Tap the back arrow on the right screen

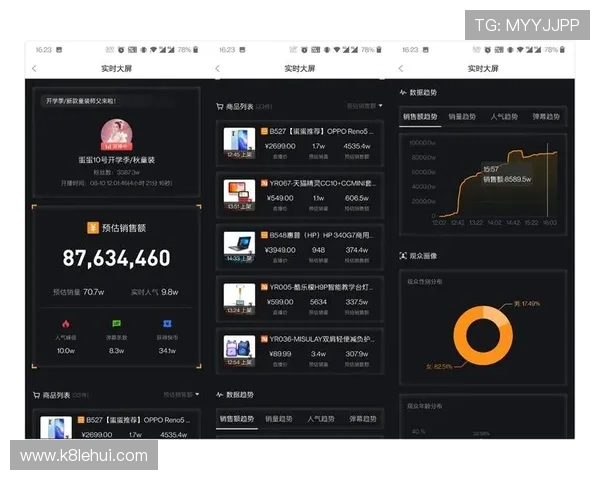tap(402, 68)
